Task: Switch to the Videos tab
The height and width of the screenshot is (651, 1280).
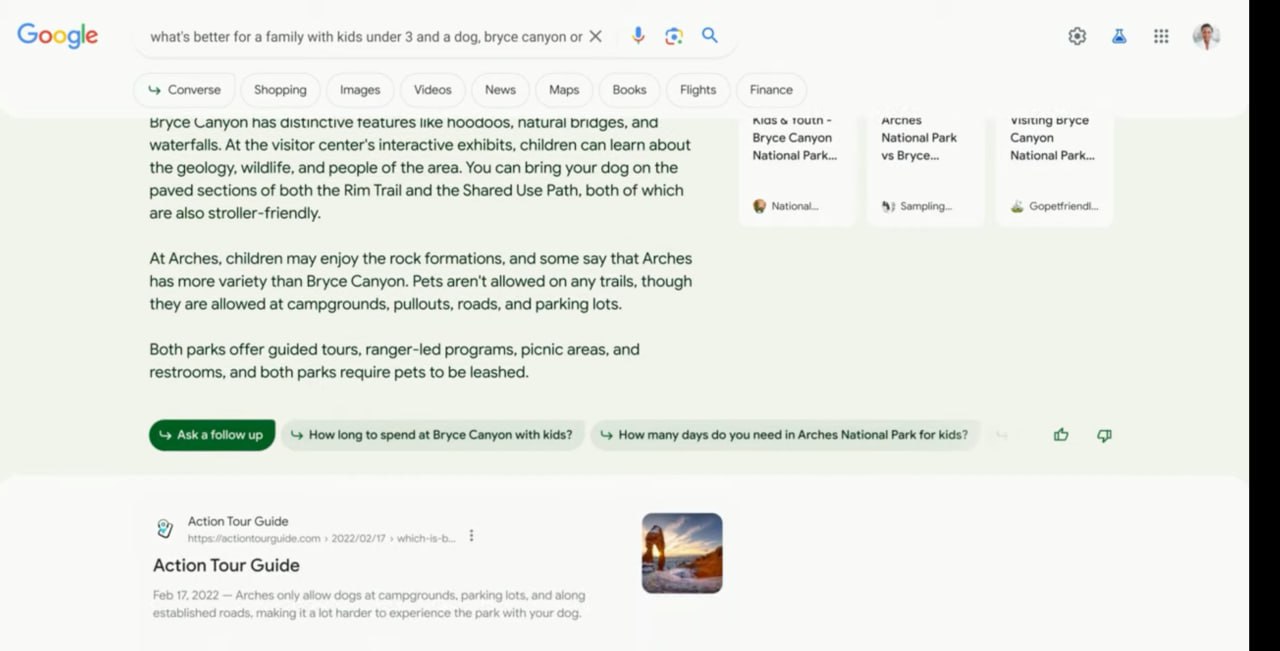Action: (433, 89)
